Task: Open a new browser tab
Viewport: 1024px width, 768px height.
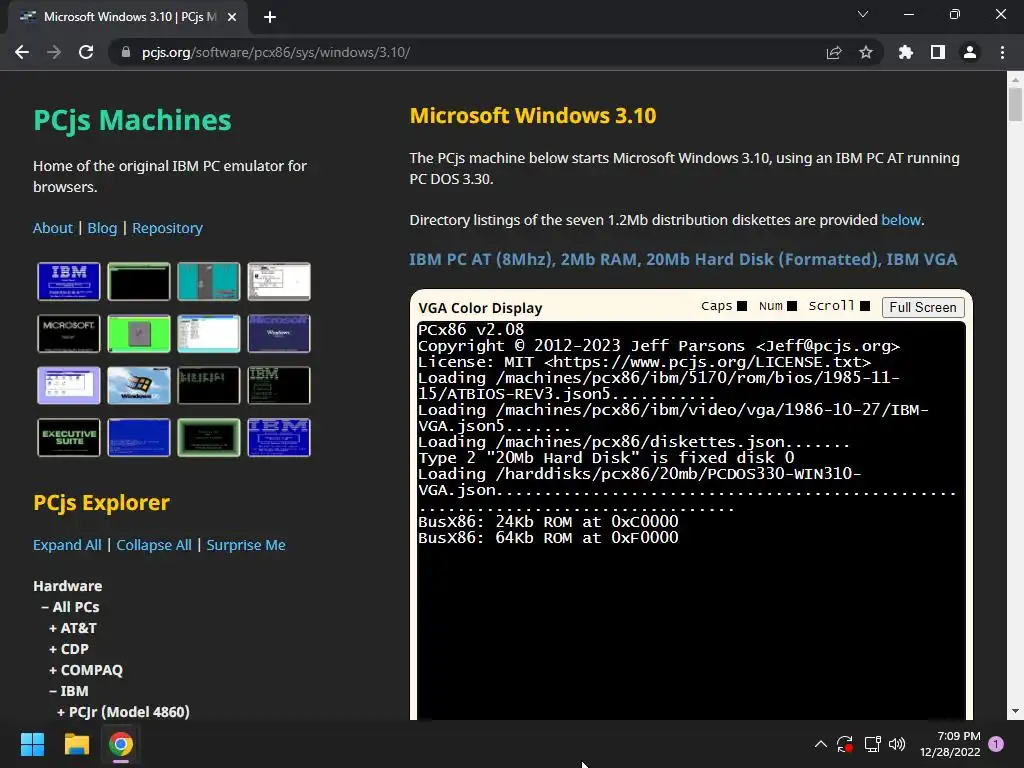Action: (x=270, y=17)
